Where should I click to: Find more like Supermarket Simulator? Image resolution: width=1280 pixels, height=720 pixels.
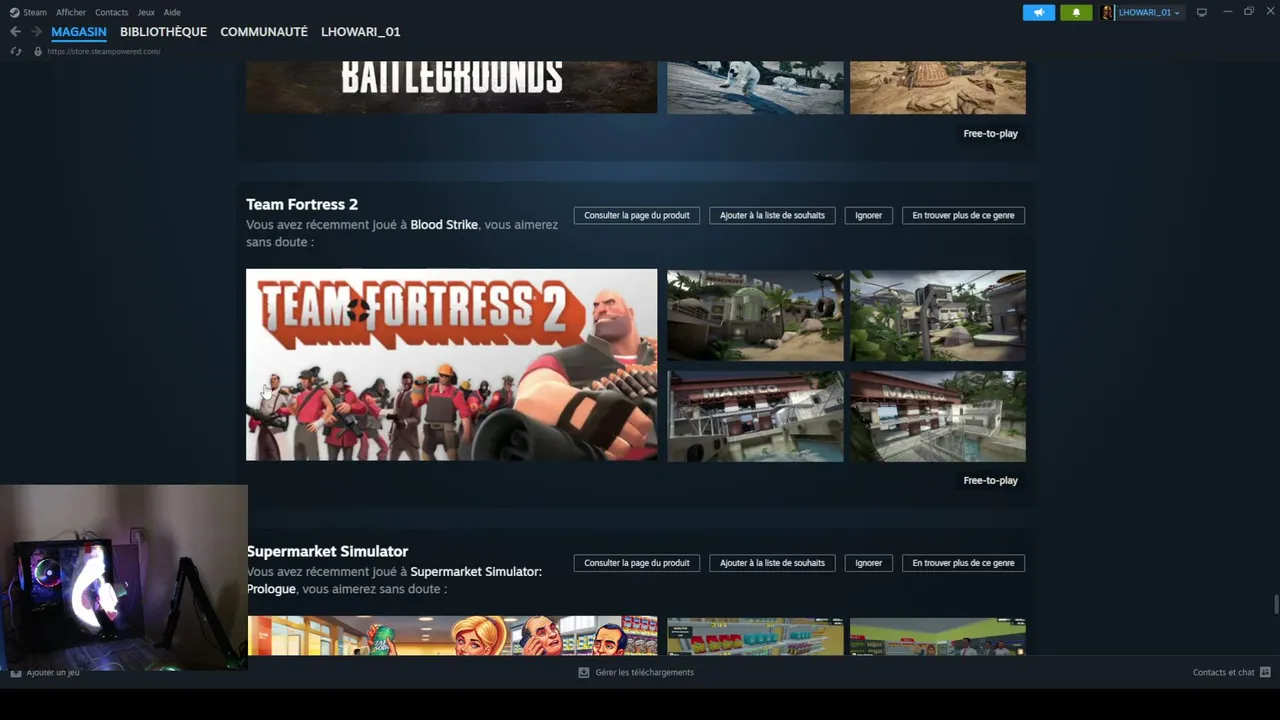[x=963, y=563]
